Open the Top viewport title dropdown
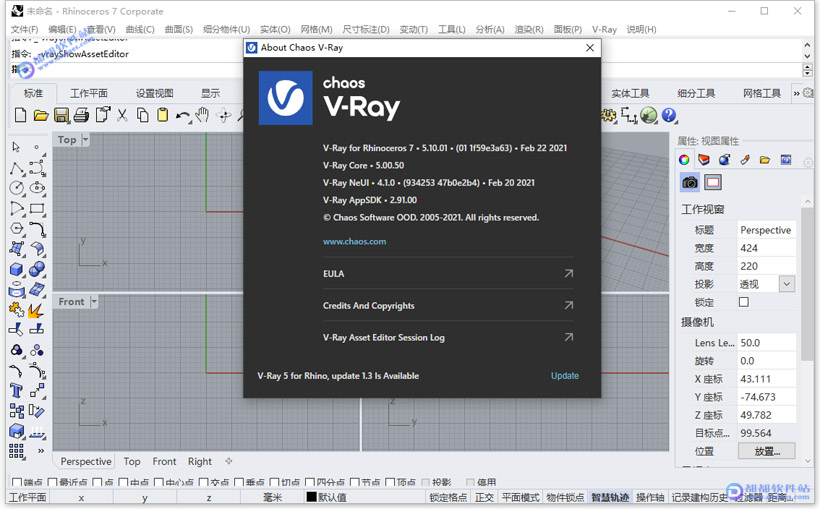The height and width of the screenshot is (509, 820). point(85,139)
